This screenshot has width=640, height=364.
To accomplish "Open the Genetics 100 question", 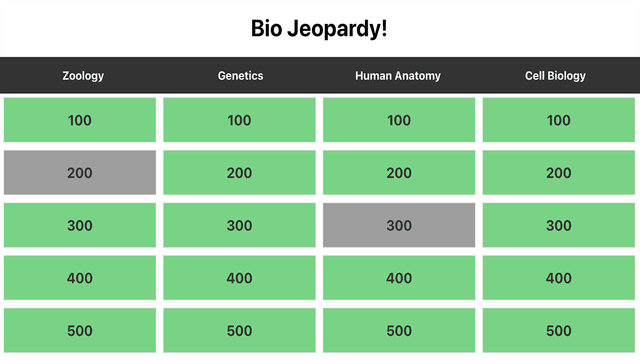I will (x=240, y=120).
